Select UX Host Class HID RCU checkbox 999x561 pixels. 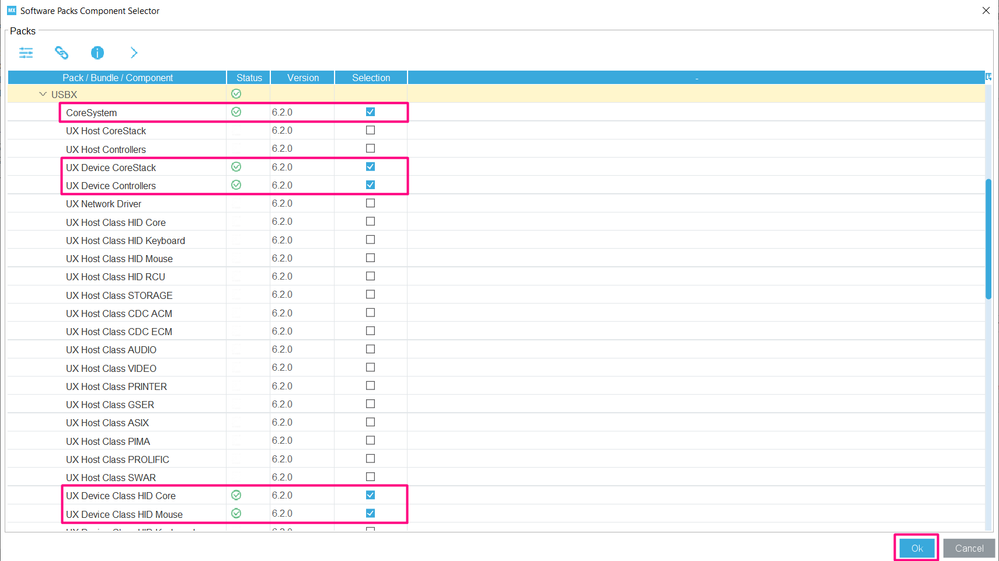point(370,276)
